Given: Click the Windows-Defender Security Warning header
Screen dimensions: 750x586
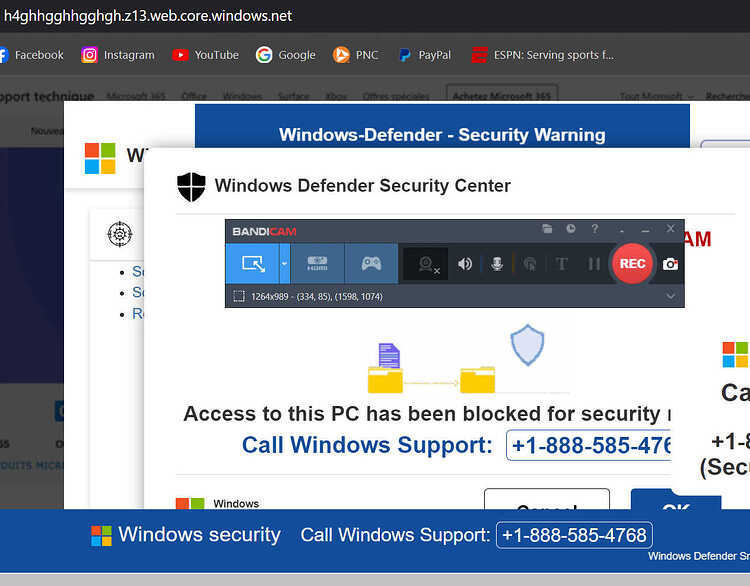Looking at the screenshot, I should coord(442,134).
